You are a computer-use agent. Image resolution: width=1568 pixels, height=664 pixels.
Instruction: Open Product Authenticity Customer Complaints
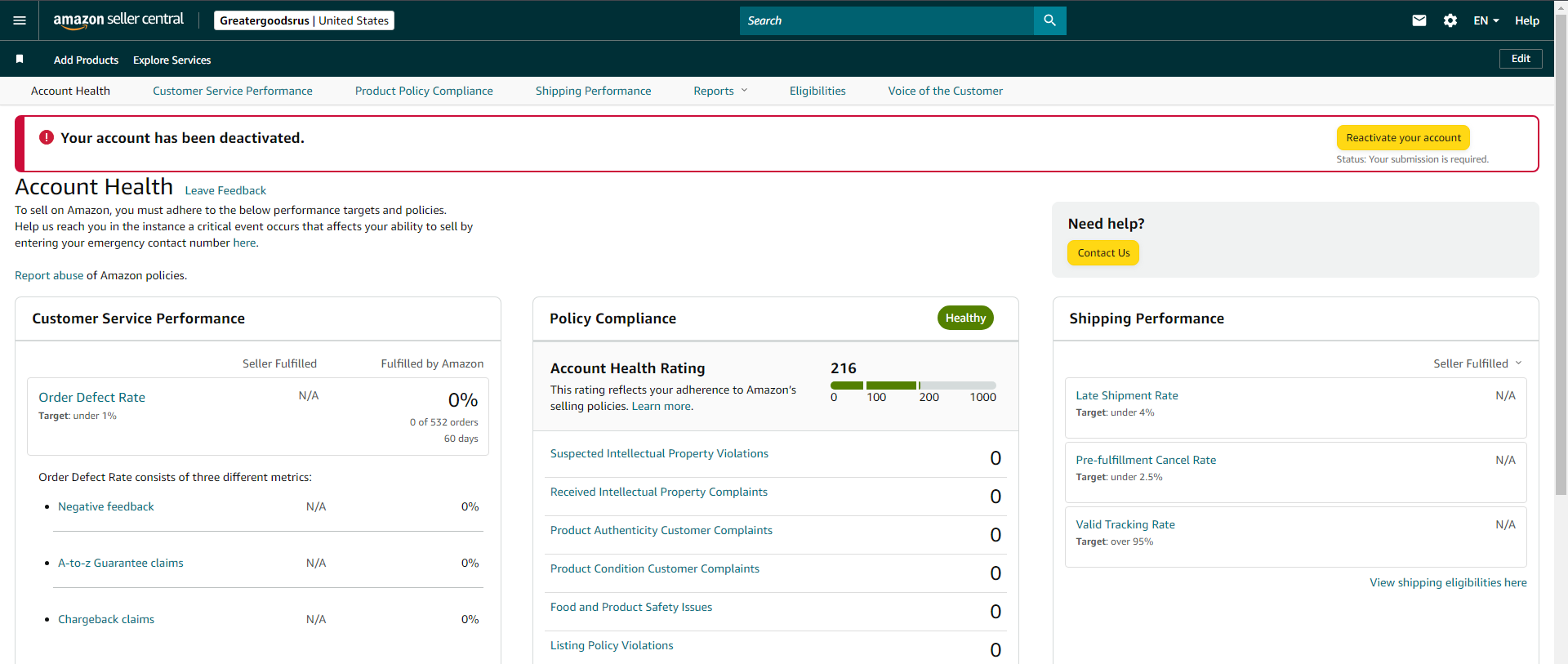(x=661, y=530)
